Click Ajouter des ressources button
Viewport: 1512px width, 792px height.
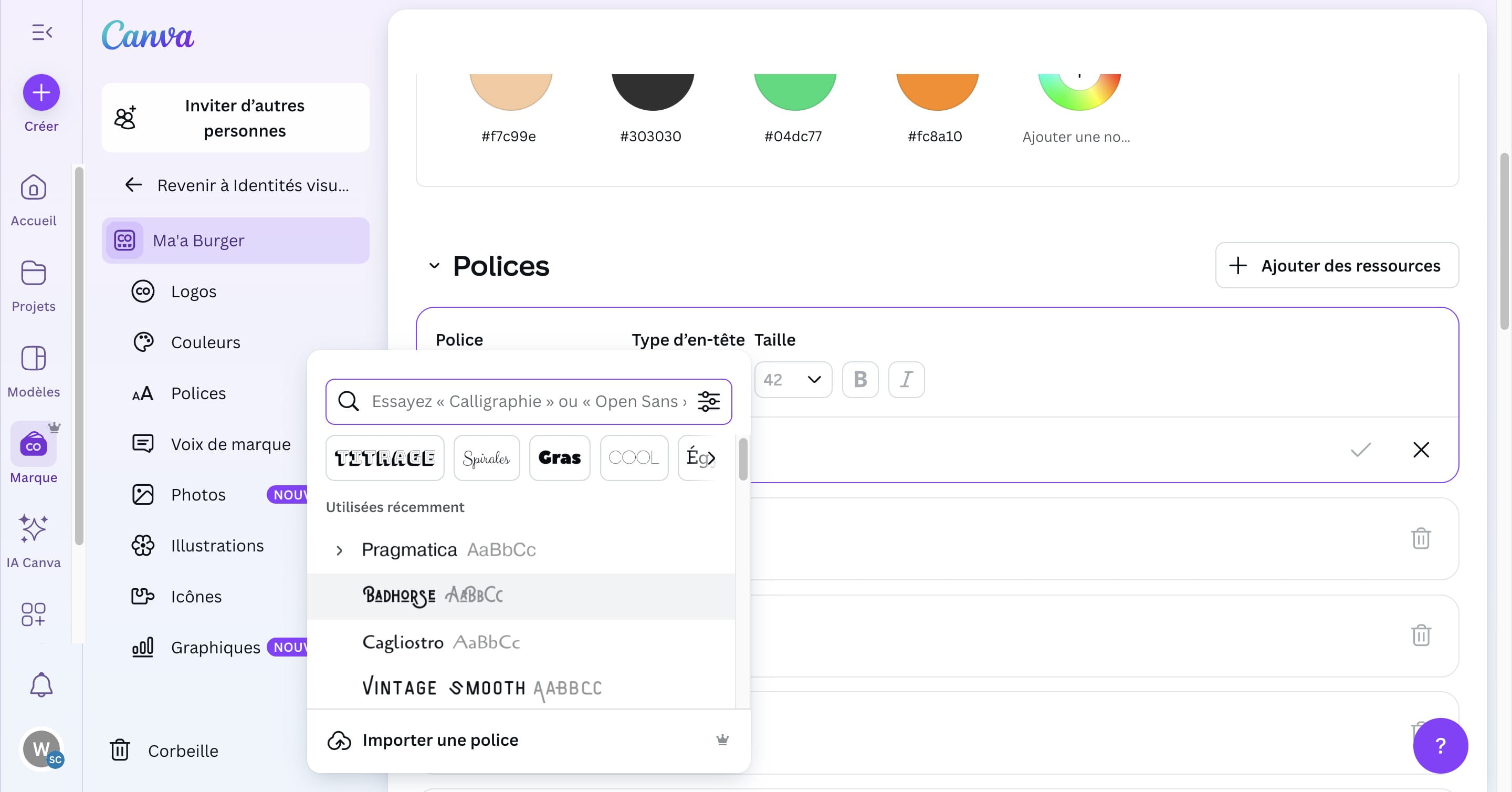pyautogui.click(x=1337, y=266)
